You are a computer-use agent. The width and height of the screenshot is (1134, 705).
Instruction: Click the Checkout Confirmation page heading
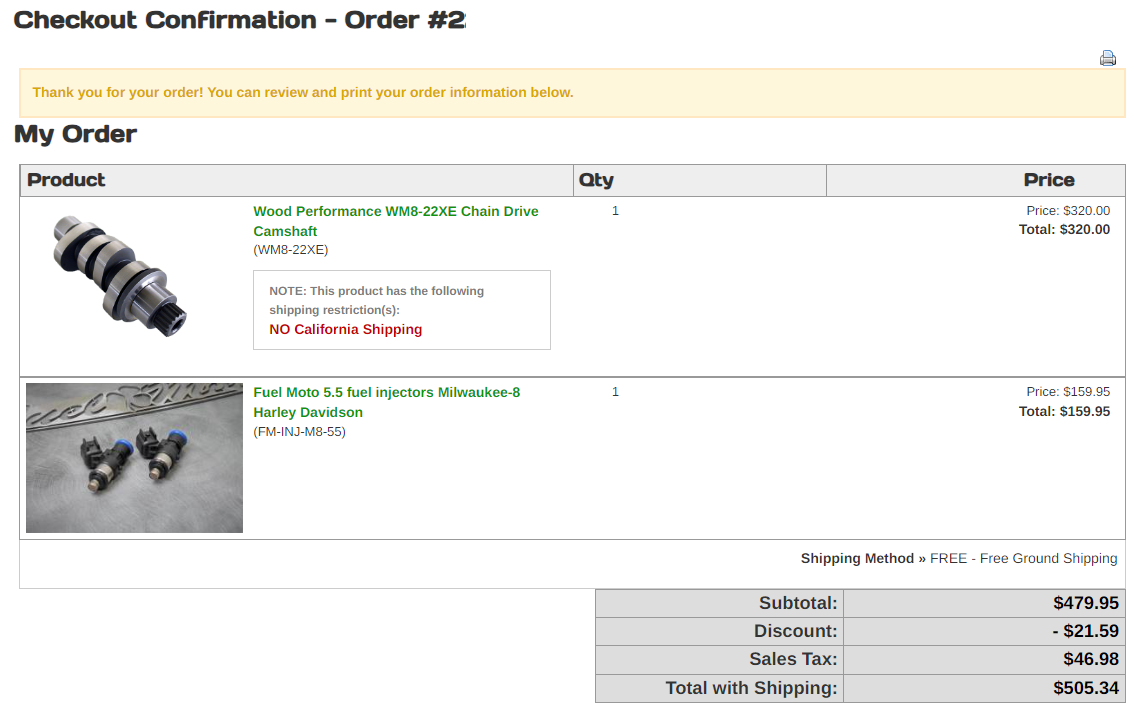(239, 20)
